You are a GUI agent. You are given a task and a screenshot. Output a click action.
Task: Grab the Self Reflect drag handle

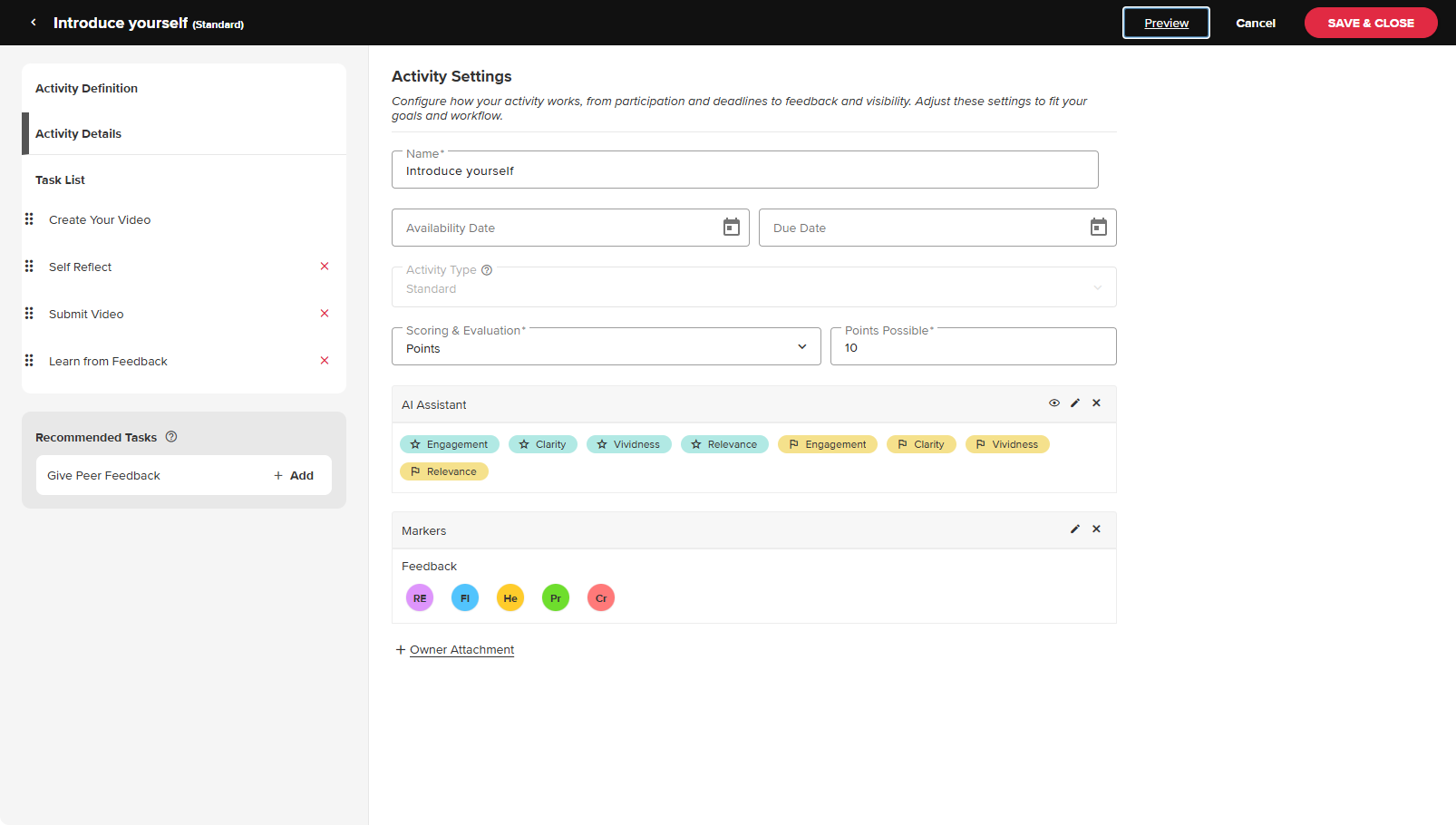click(29, 267)
